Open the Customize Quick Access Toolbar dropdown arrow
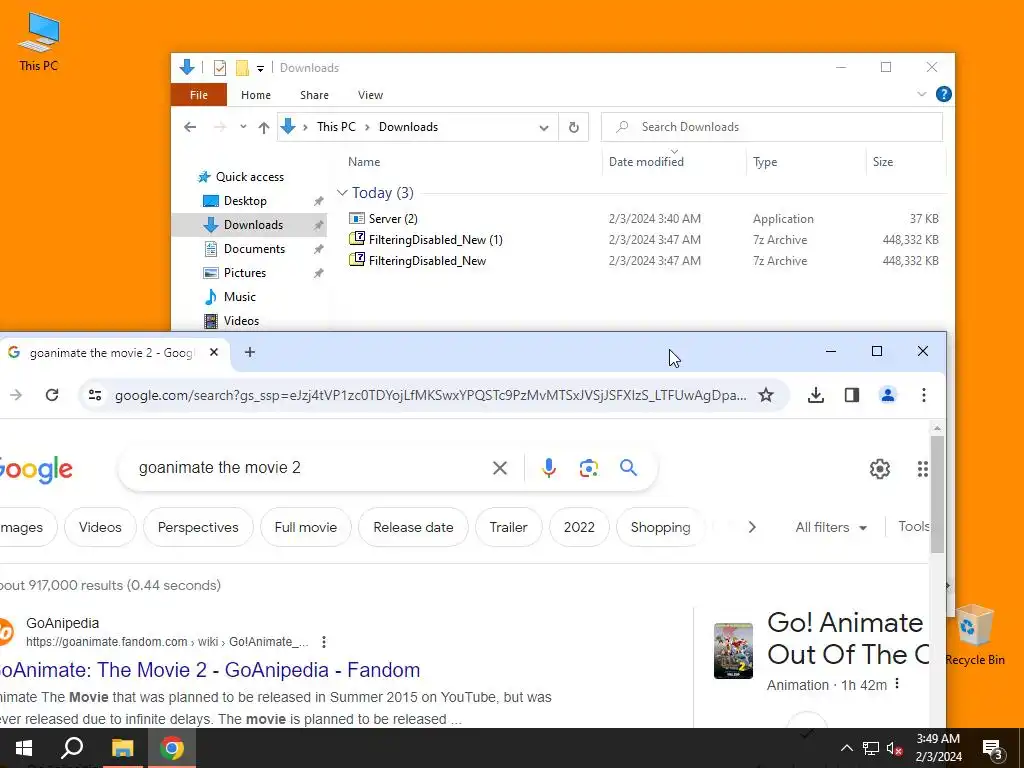The width and height of the screenshot is (1024, 768). 260,68
